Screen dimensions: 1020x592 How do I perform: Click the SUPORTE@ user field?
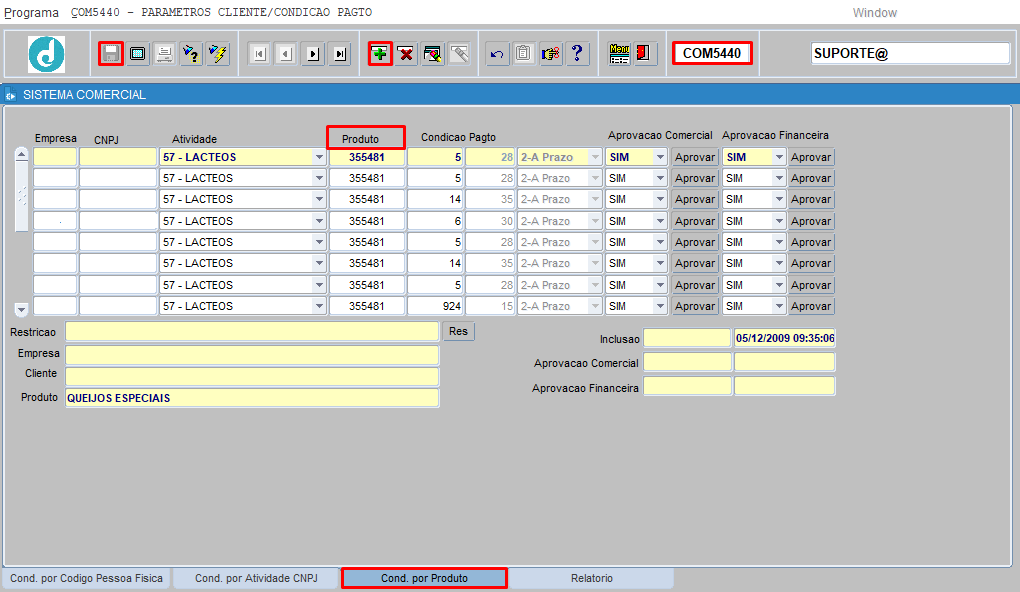pos(910,53)
